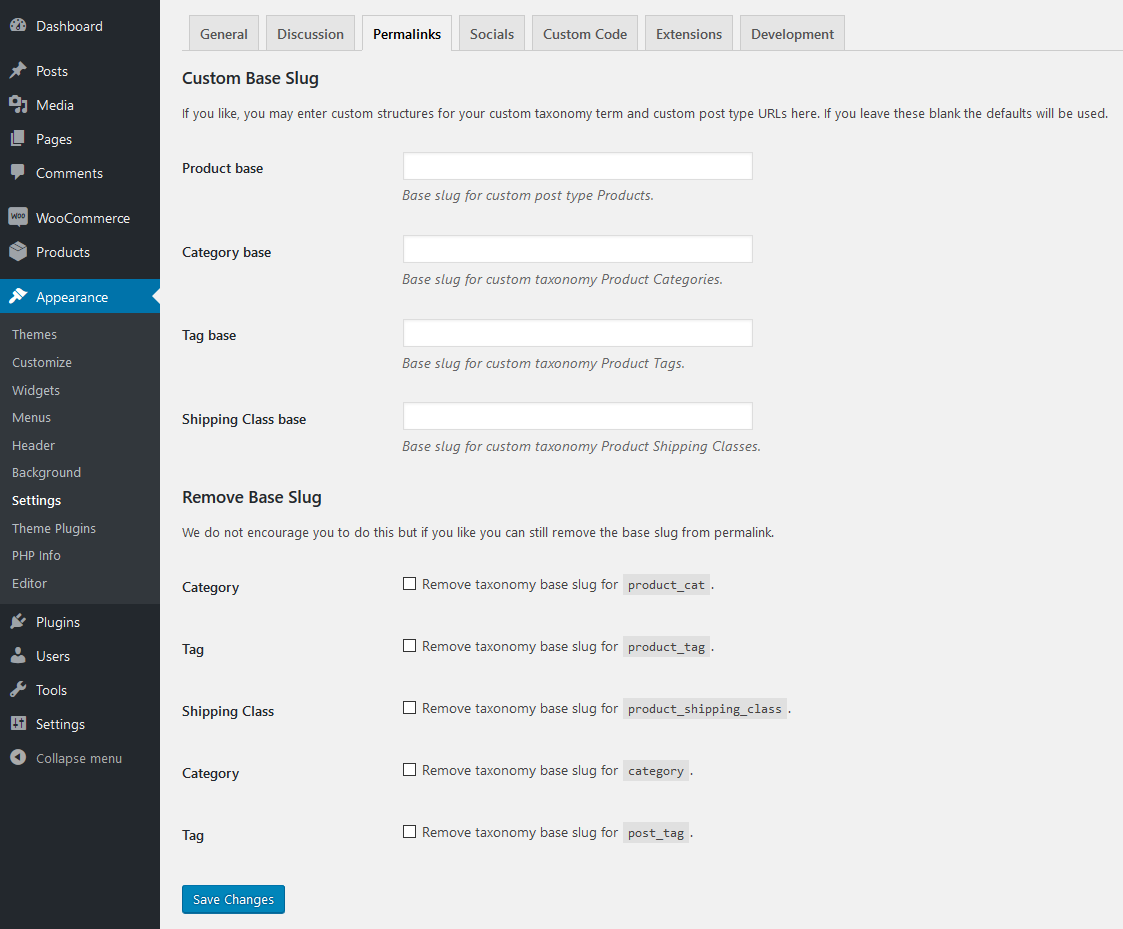Switch to the General tab
This screenshot has height=929, width=1123.
[223, 34]
